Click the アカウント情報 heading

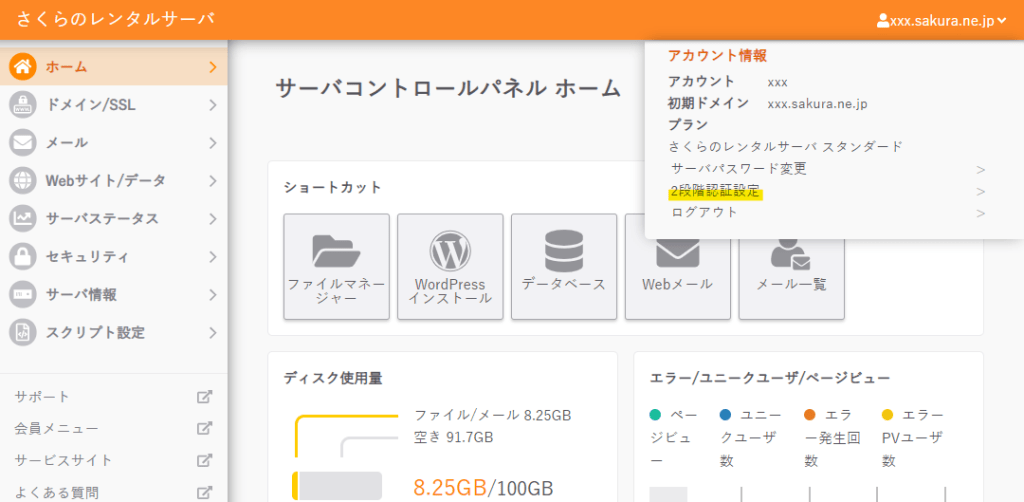click(717, 55)
